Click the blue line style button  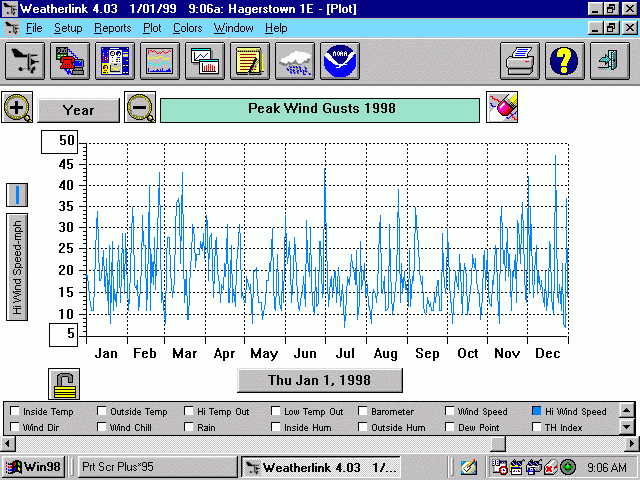[x=17, y=195]
